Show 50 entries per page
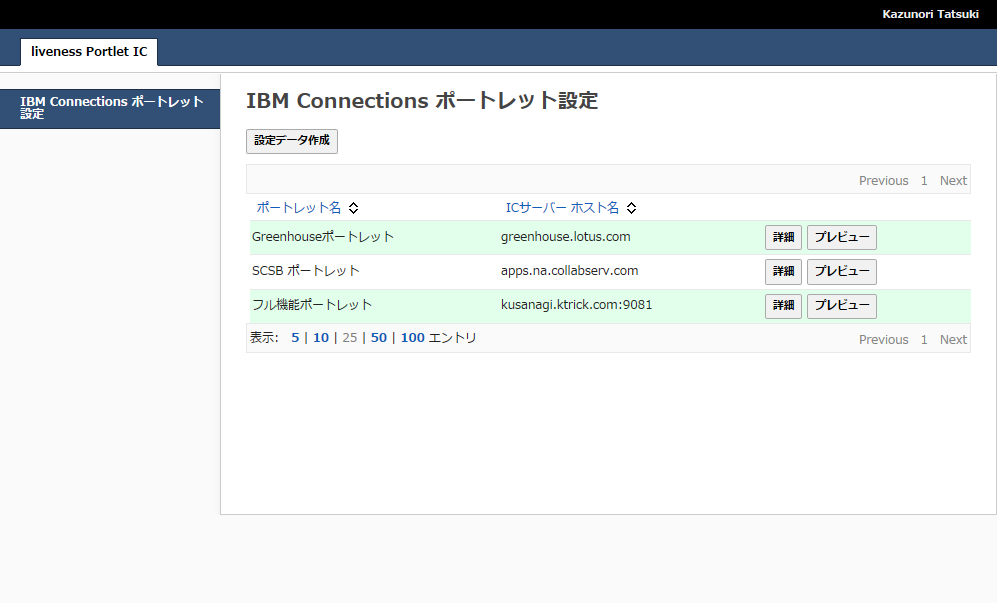The image size is (997, 603). [x=378, y=338]
